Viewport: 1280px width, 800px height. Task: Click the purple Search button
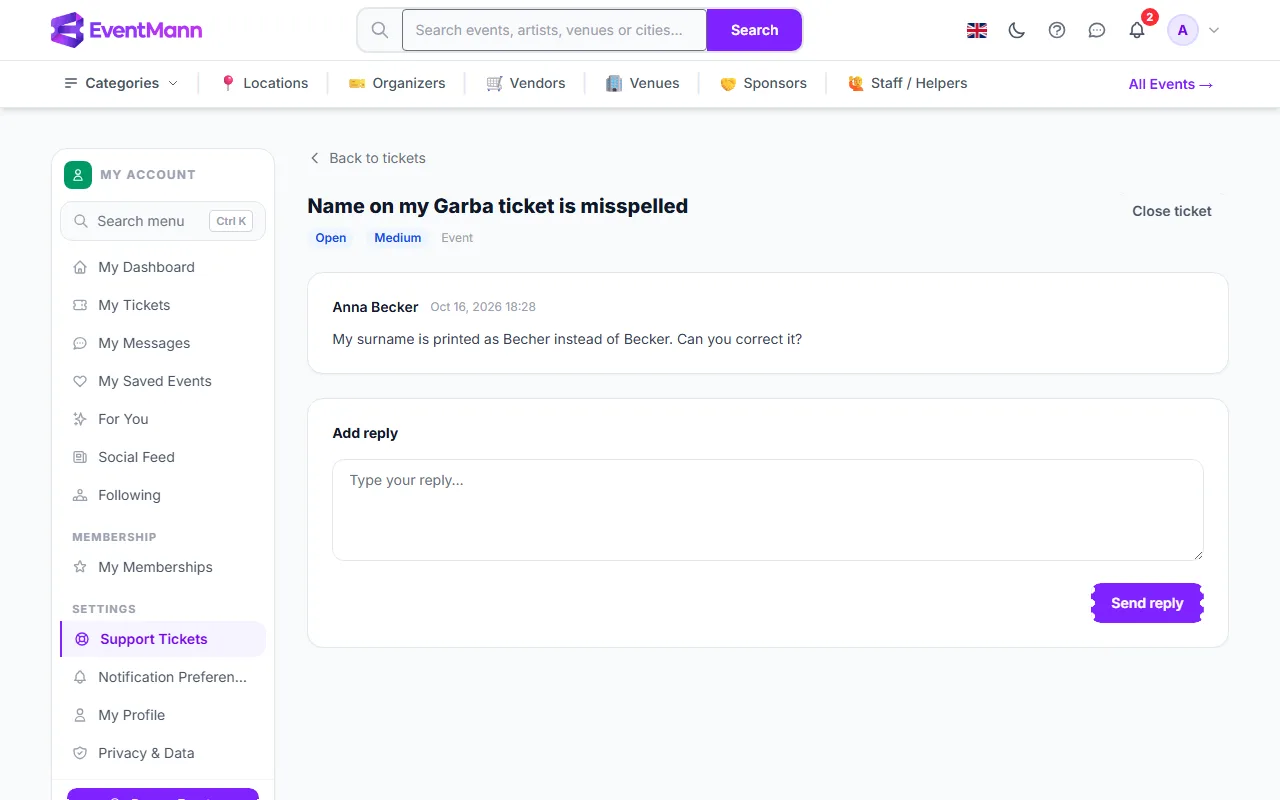pyautogui.click(x=754, y=30)
